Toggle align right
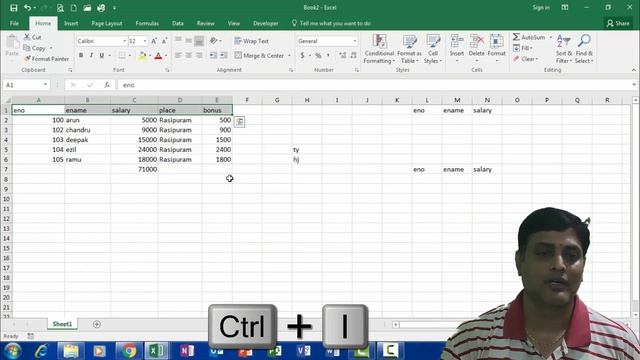This screenshot has height=360, width=640. tap(199, 55)
